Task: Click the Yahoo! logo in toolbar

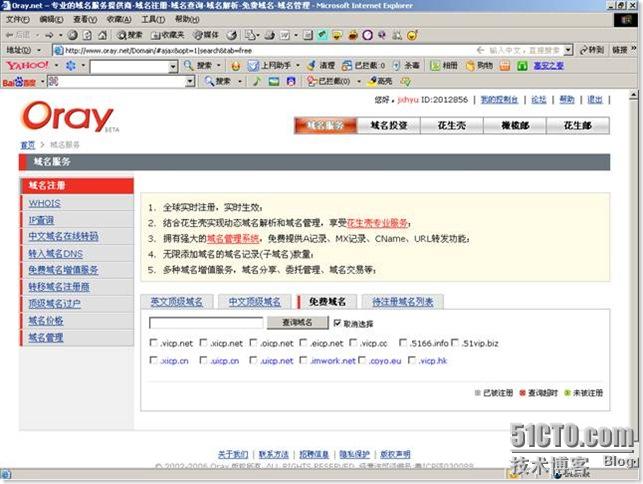Action: [27, 65]
